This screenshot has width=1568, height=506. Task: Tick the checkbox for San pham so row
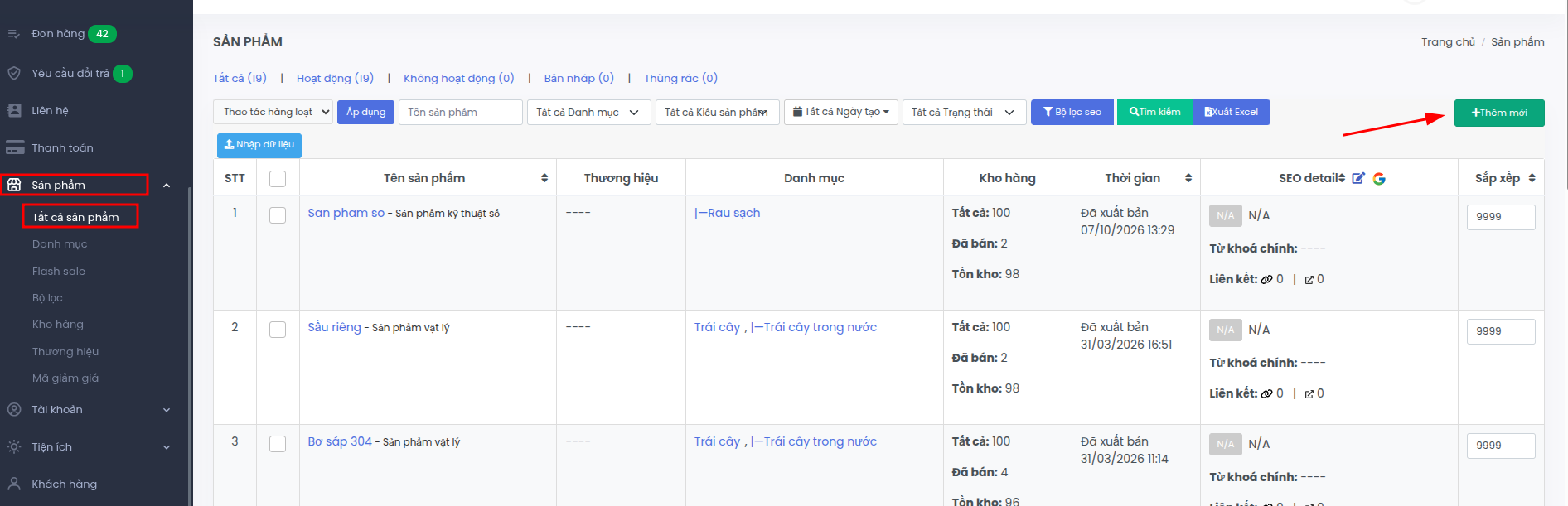point(278,215)
